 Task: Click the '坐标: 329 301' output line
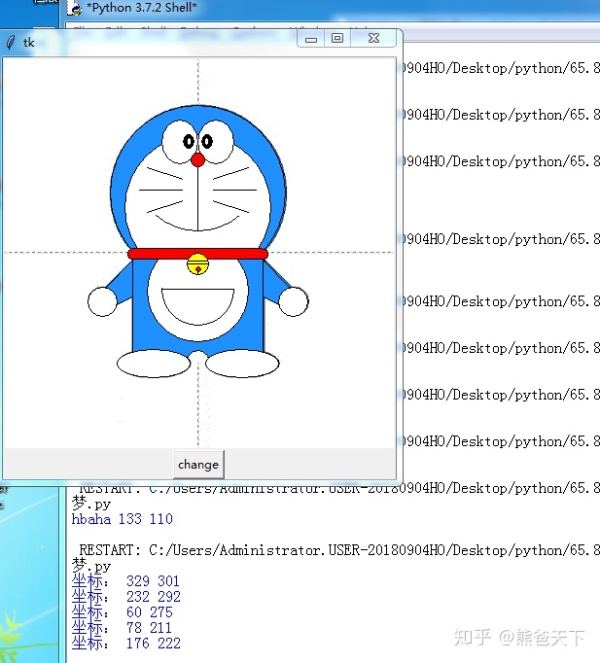(126, 581)
